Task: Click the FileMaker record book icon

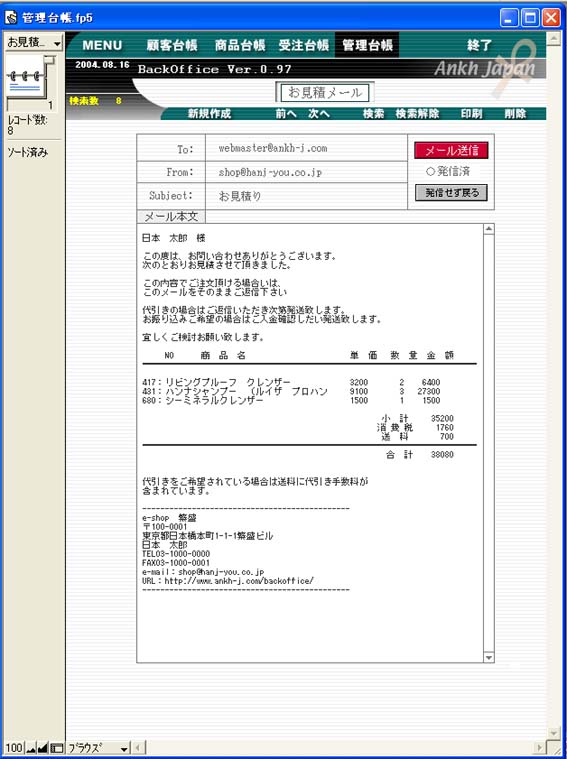Action: point(27,78)
